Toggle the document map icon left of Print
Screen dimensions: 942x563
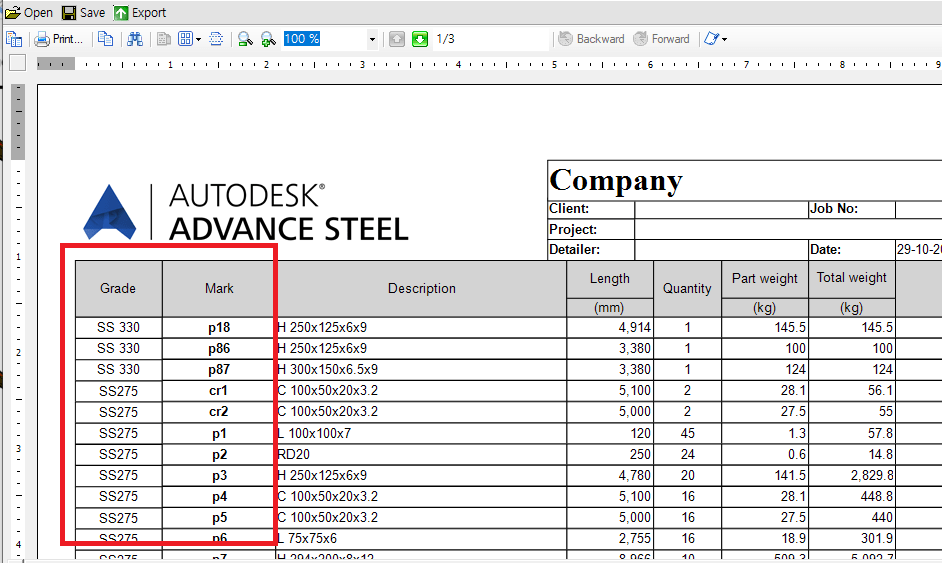[x=14, y=39]
